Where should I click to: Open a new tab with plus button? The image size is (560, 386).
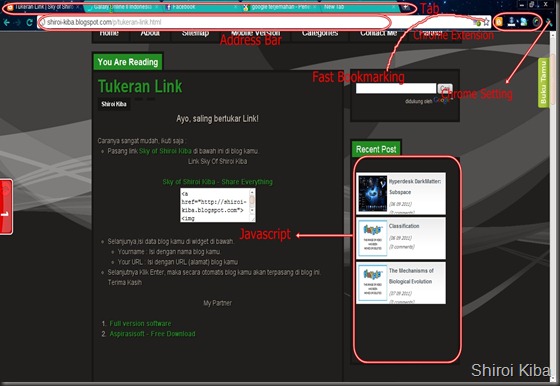click(406, 7)
